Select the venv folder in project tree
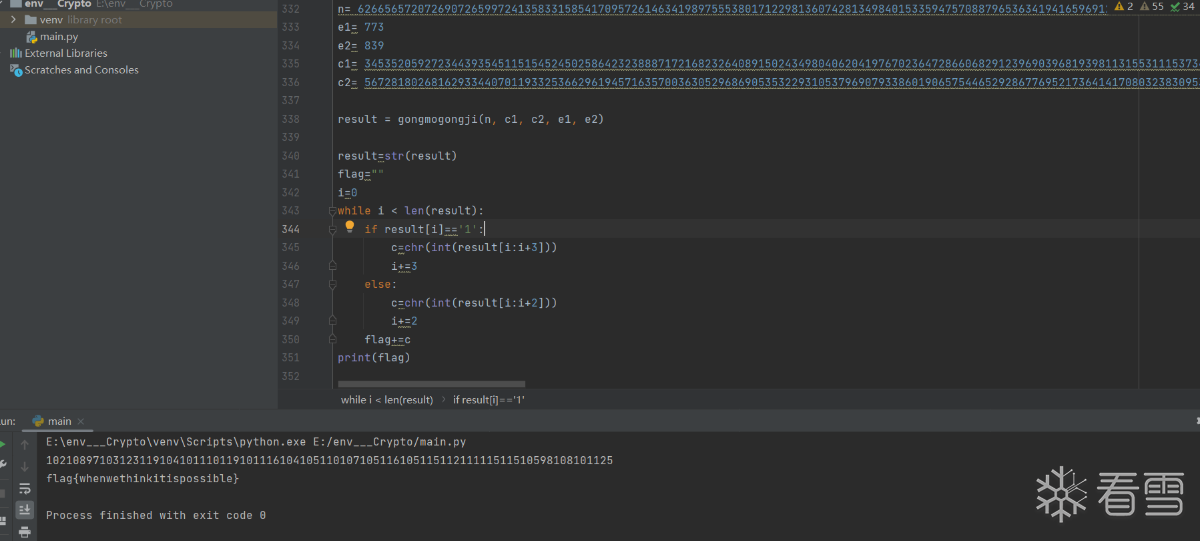1200x541 pixels. click(73, 20)
